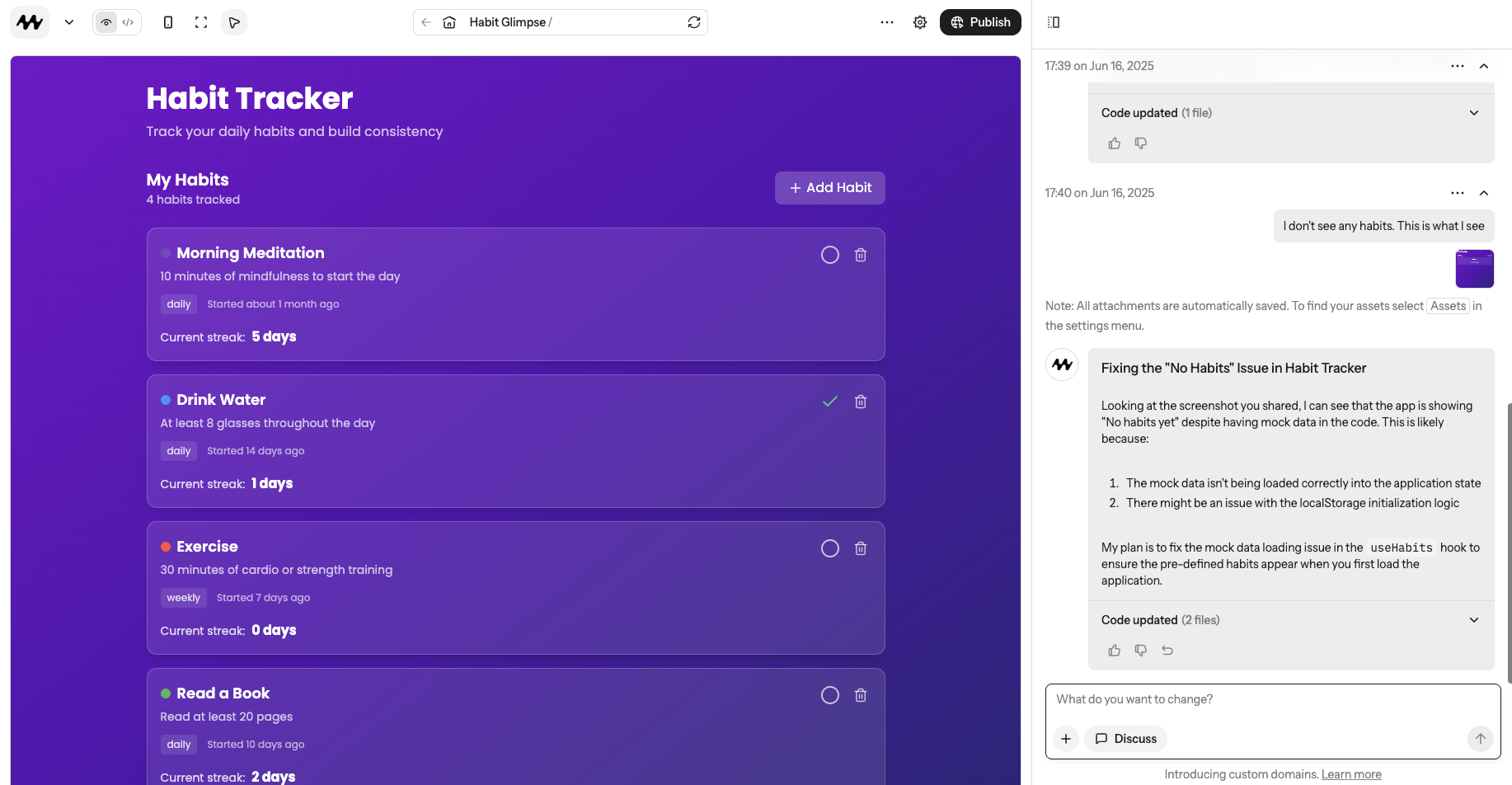Mark Morning Meditation as complete

click(x=829, y=255)
